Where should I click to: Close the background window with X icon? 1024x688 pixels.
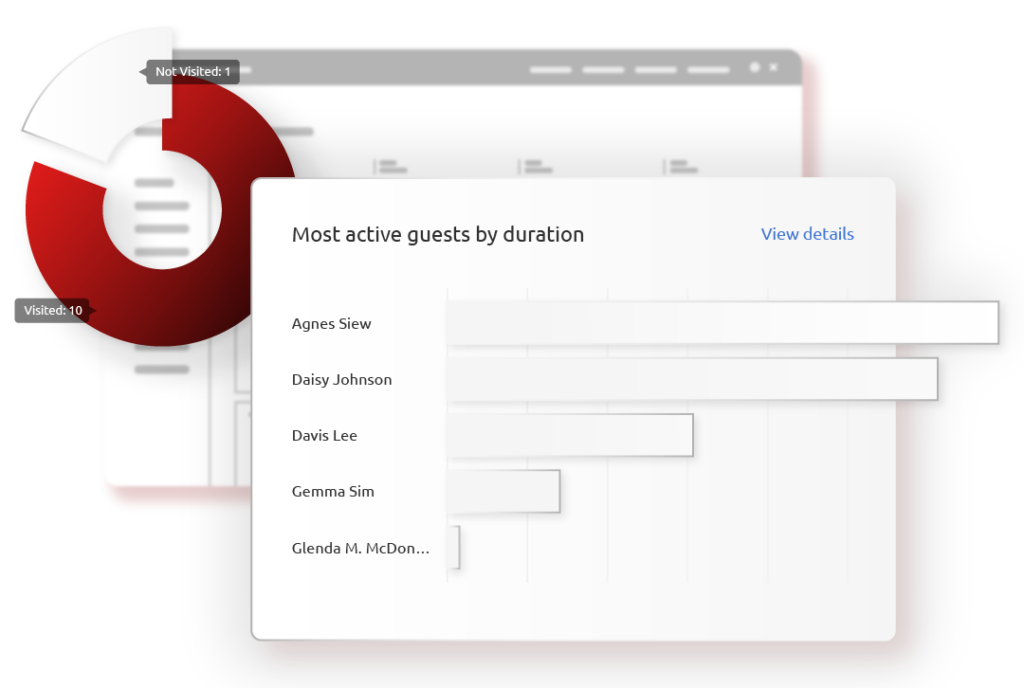(774, 68)
